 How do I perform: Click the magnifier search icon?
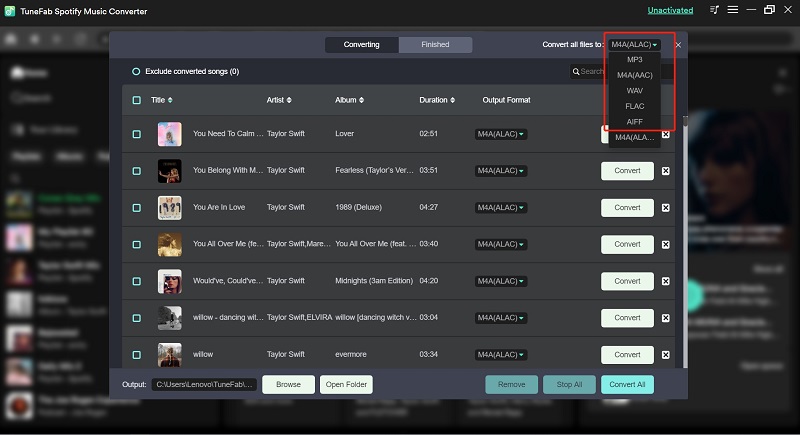tap(577, 72)
